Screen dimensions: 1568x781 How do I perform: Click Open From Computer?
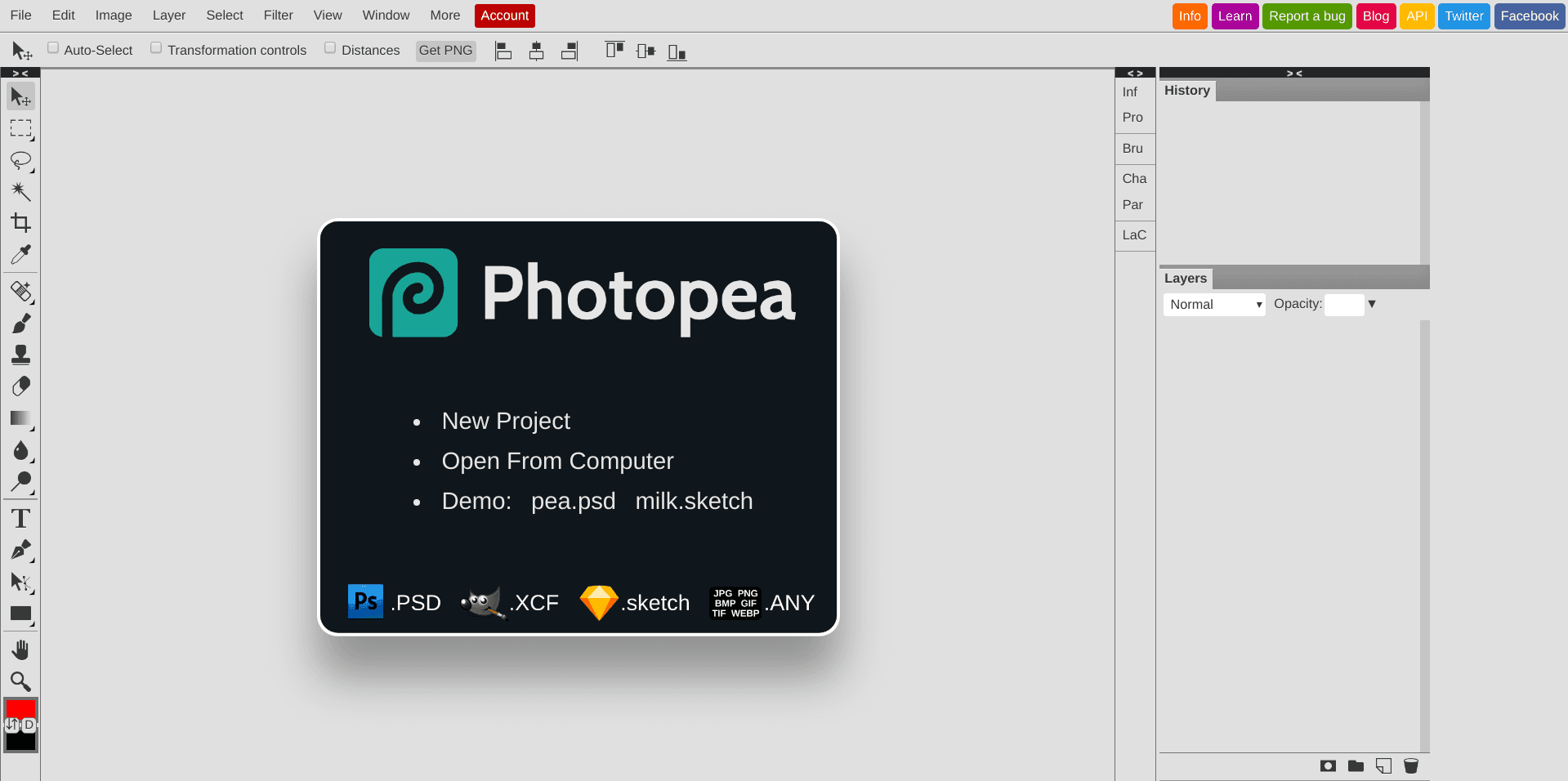558,461
